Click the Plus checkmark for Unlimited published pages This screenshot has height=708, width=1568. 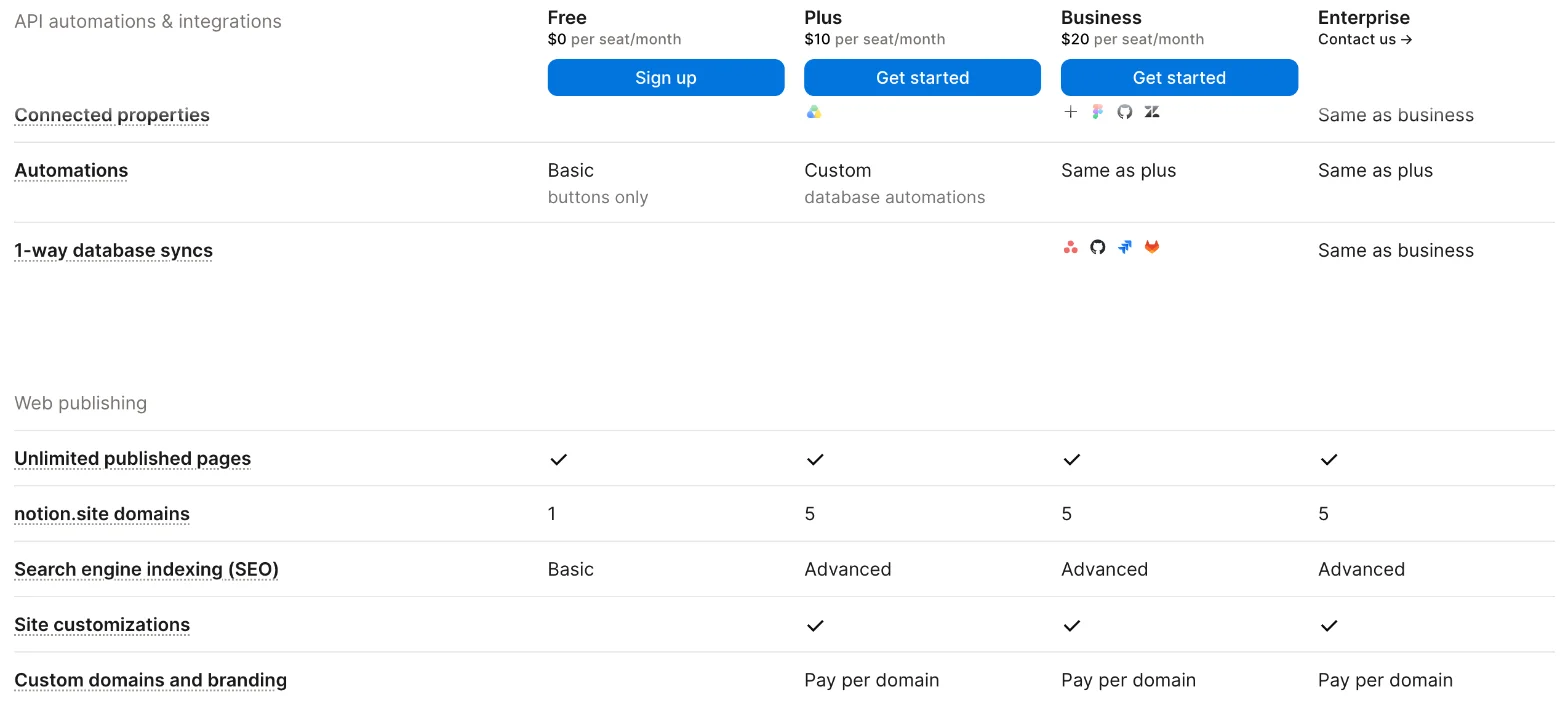[x=815, y=459]
